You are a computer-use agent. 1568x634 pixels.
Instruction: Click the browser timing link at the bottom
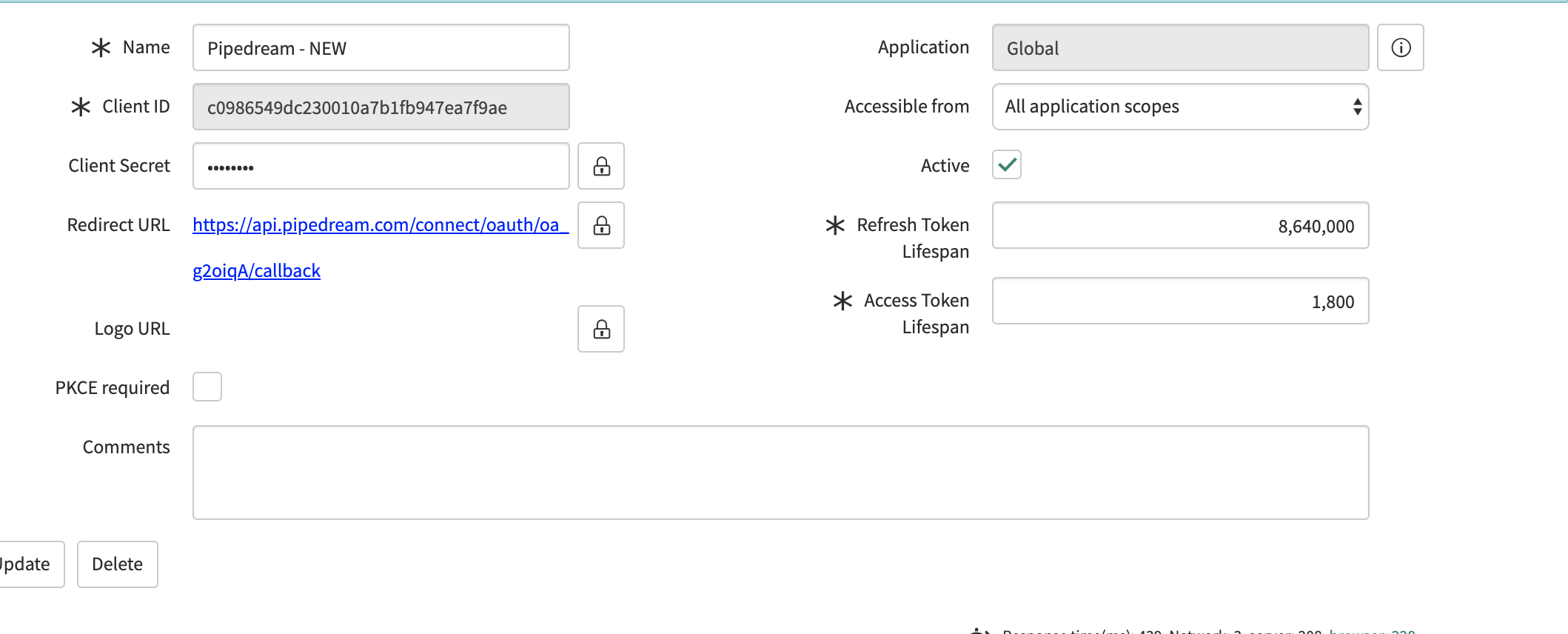(x=1372, y=631)
